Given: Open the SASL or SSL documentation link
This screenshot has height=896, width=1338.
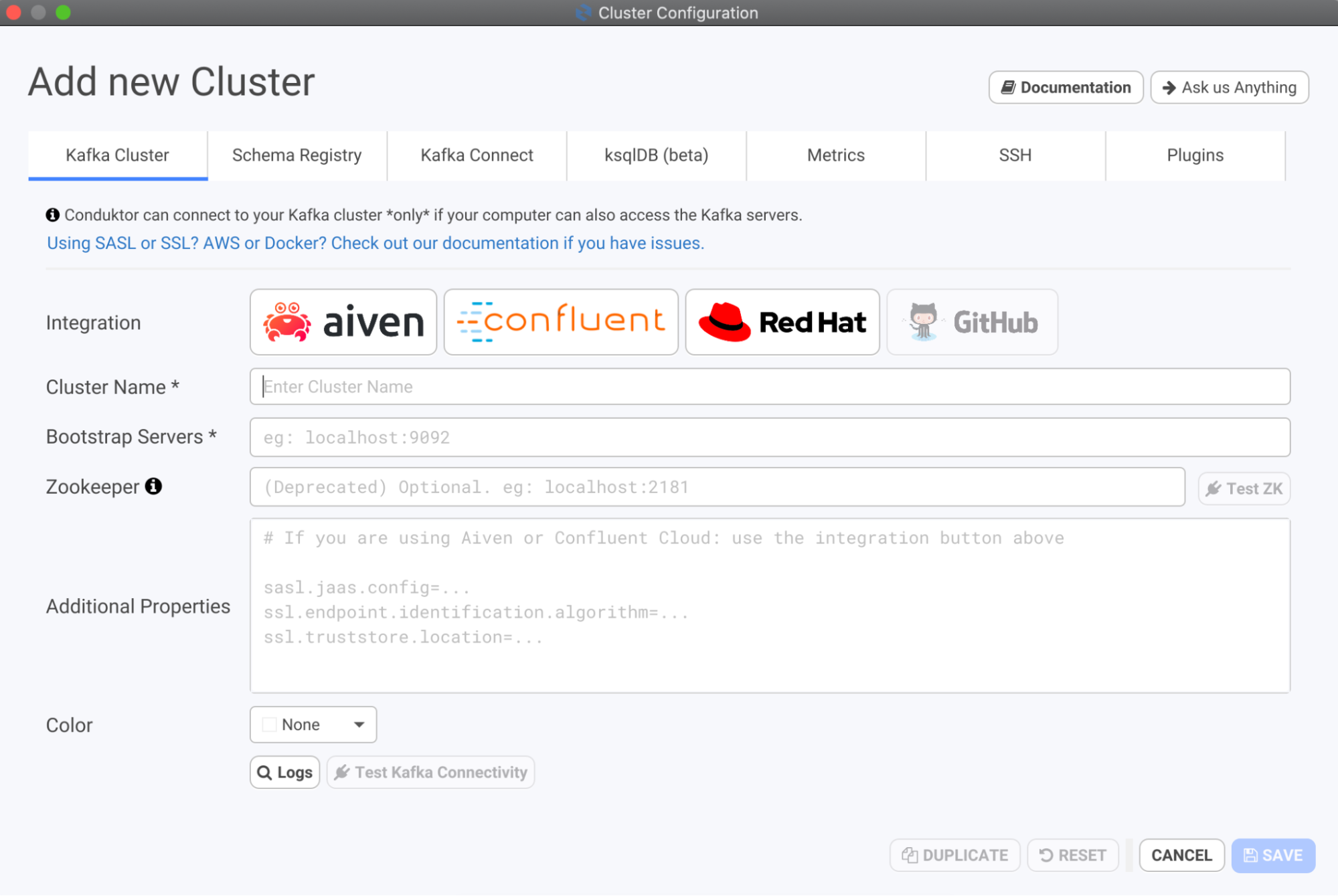Looking at the screenshot, I should pyautogui.click(x=375, y=243).
